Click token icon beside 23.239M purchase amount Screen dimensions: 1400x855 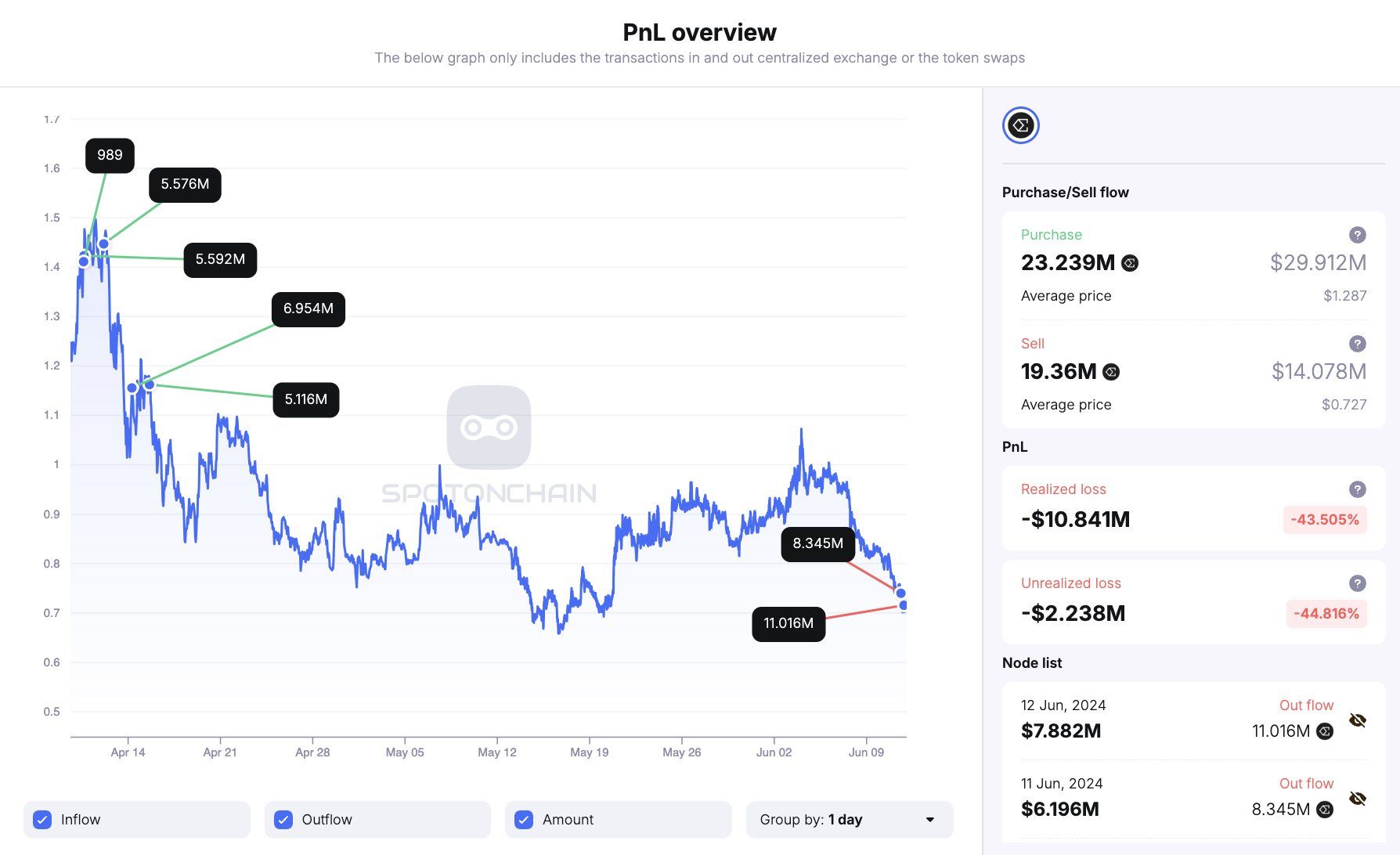point(1130,263)
